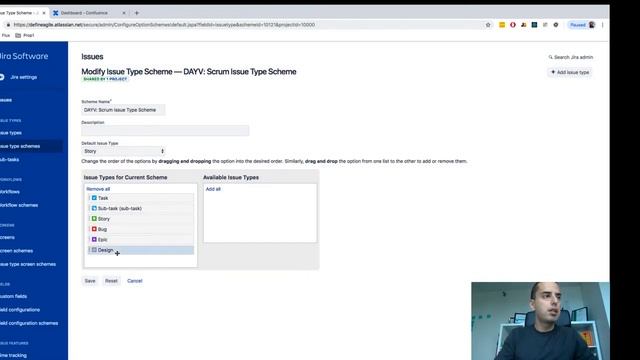640x360 pixels.
Task: Click the Jira Software logo text
Action: tap(24, 56)
